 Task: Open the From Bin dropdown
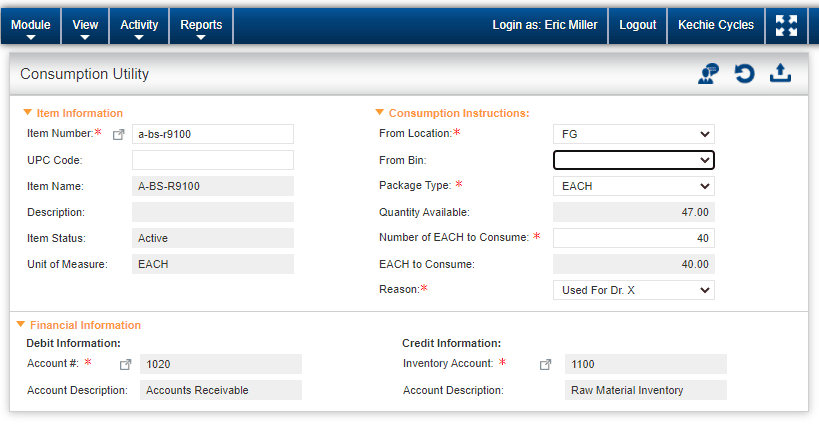634,160
